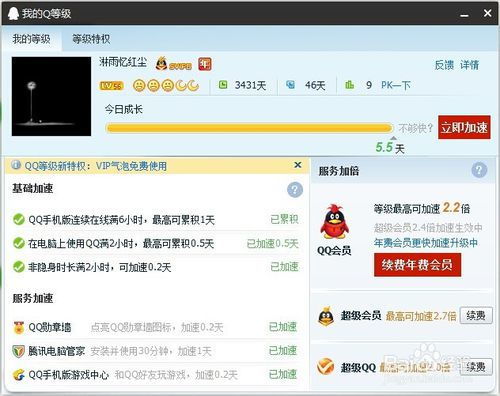Click the 今日成长 progress bar
This screenshot has height=396, width=500.
(249, 128)
